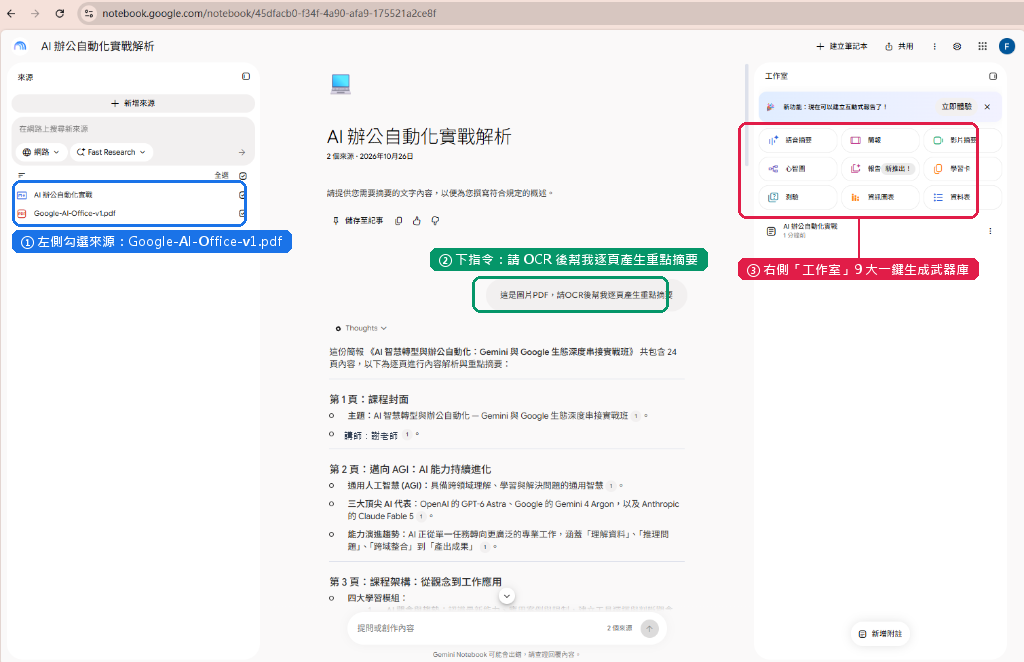Open the profile avatar labeled F

[1006, 46]
